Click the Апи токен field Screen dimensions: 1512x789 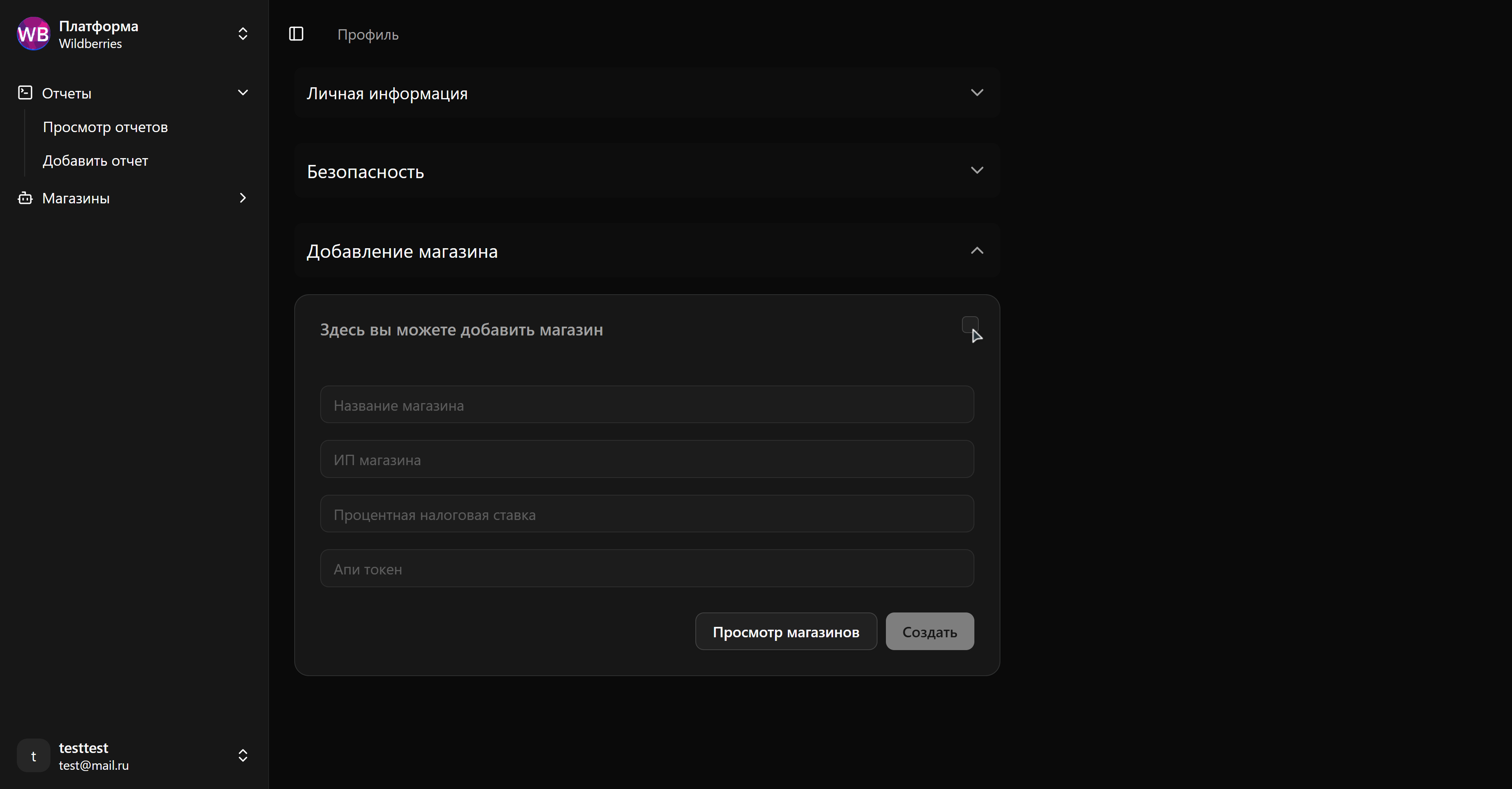[x=647, y=569]
